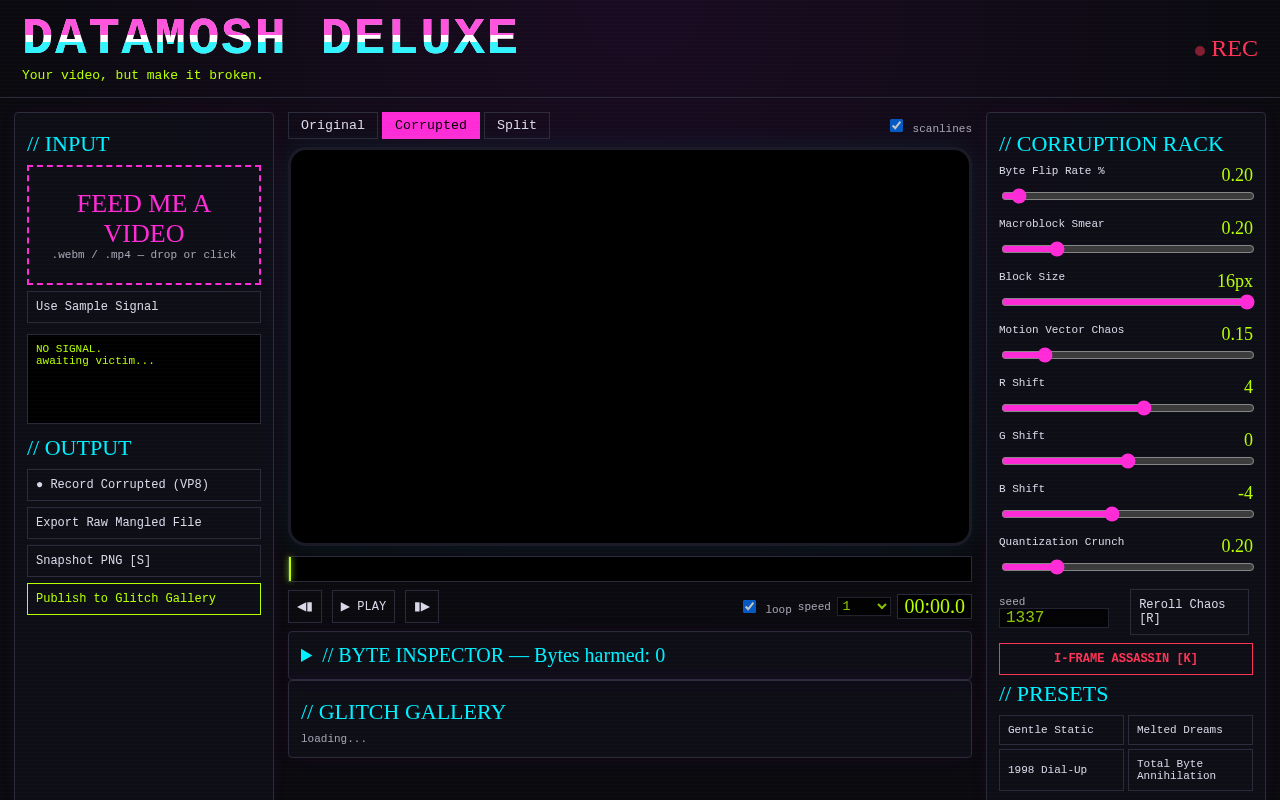
Task: Adjust the B Shift slider
Action: tap(1128, 514)
